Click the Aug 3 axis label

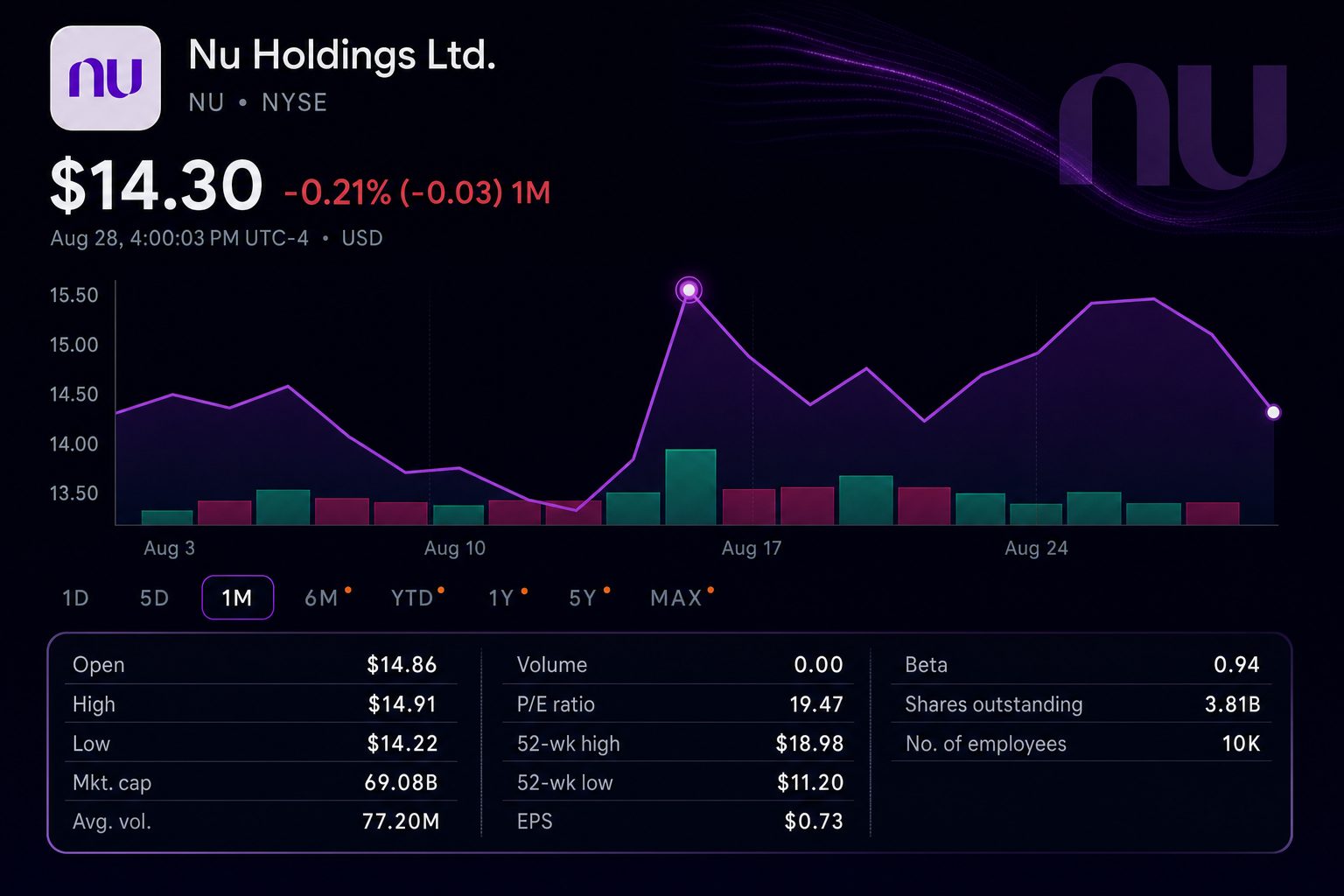(169, 549)
